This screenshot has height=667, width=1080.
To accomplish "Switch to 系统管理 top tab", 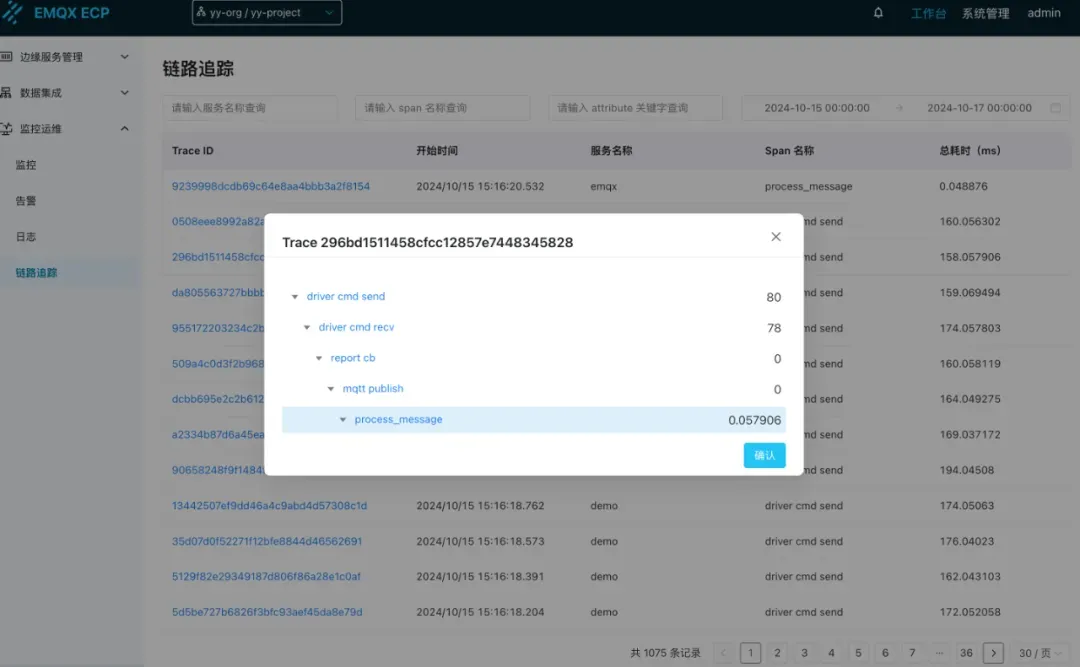I will pos(985,13).
